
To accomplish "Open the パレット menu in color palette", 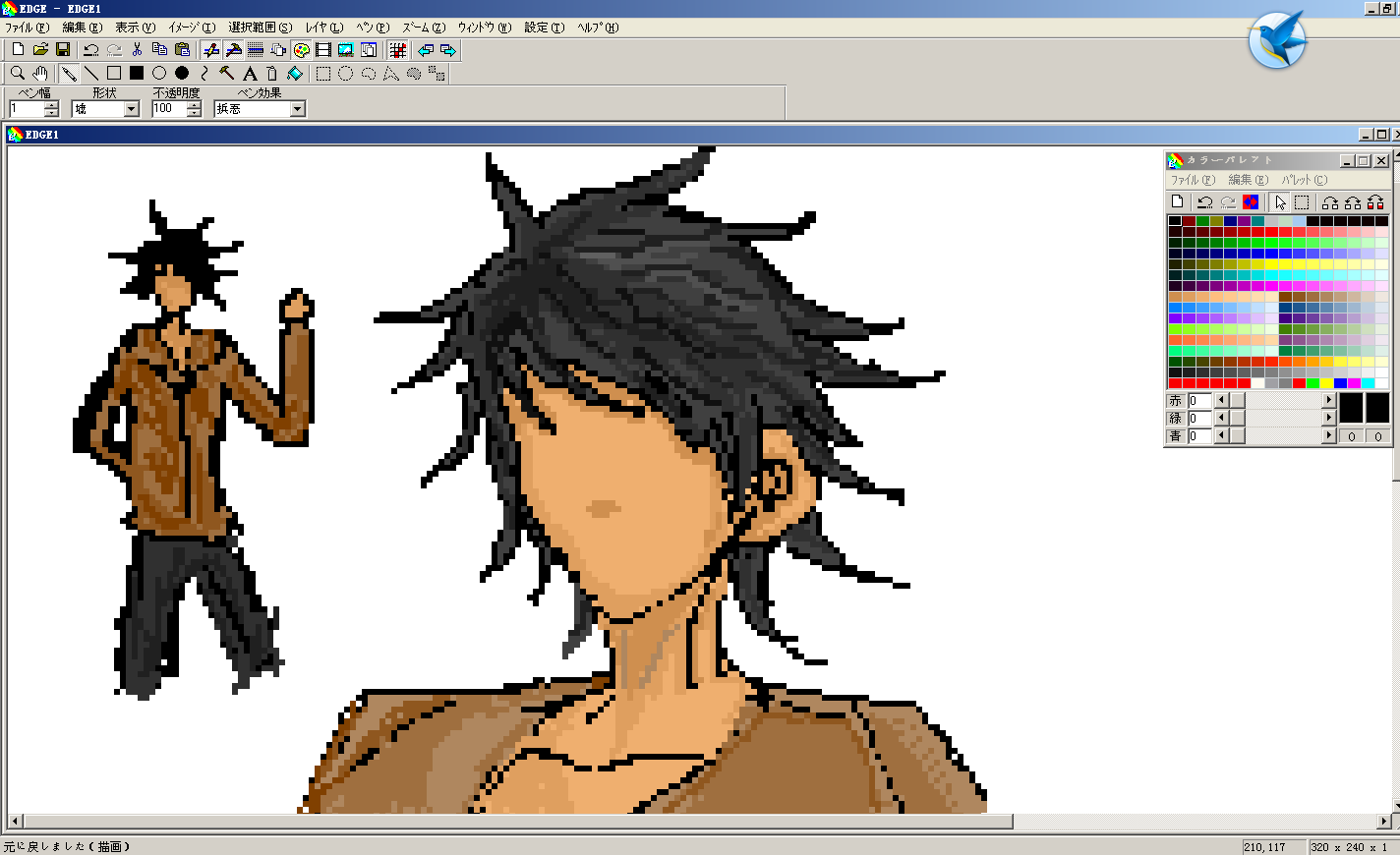I will coord(1304,180).
